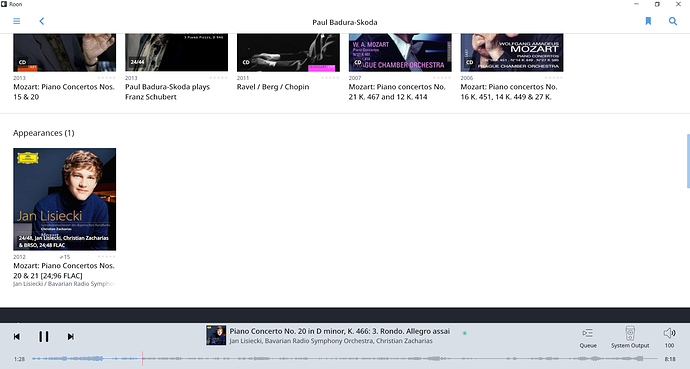Open Mozart: Piano Concertos Nos. 15 & 20 cover

[65, 52]
